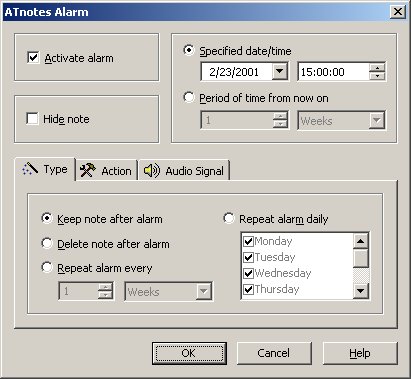Decrease alarm time with down spinner
This screenshot has width=411, height=379.
377,76
